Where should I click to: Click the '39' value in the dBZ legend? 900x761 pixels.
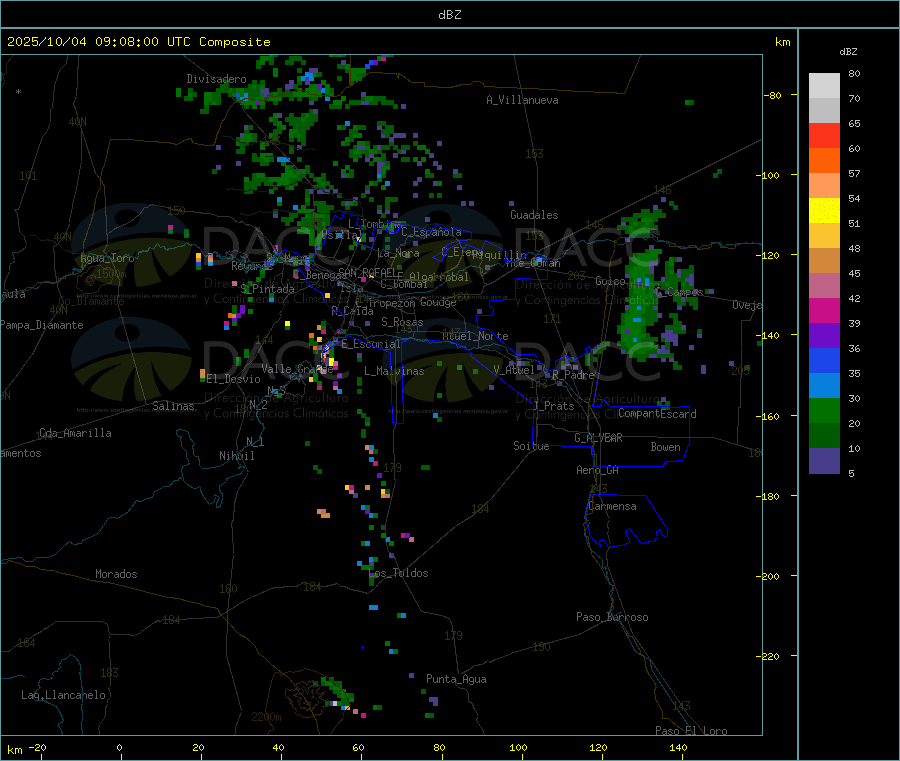coord(854,323)
